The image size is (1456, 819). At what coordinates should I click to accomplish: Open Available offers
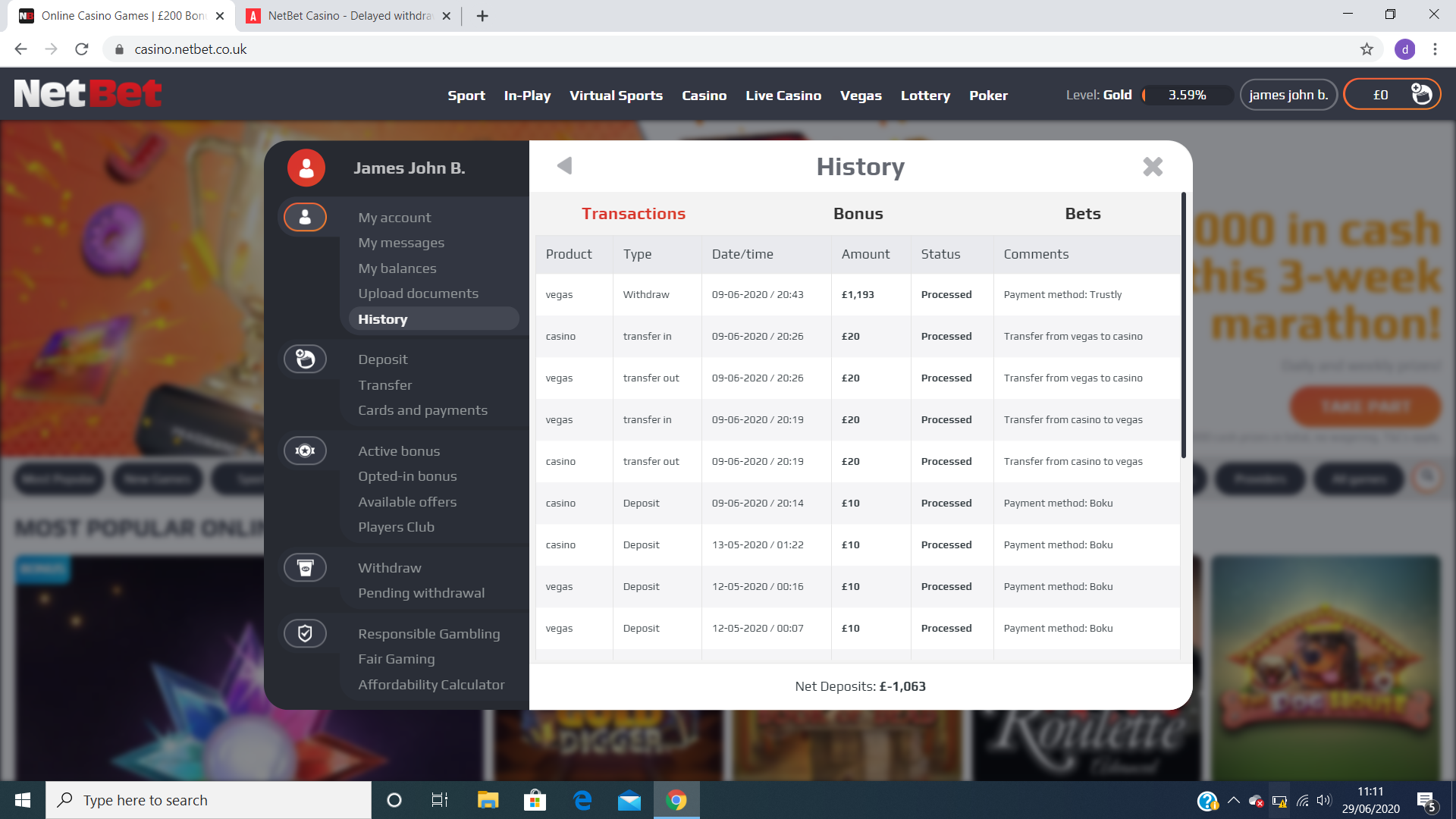407,502
